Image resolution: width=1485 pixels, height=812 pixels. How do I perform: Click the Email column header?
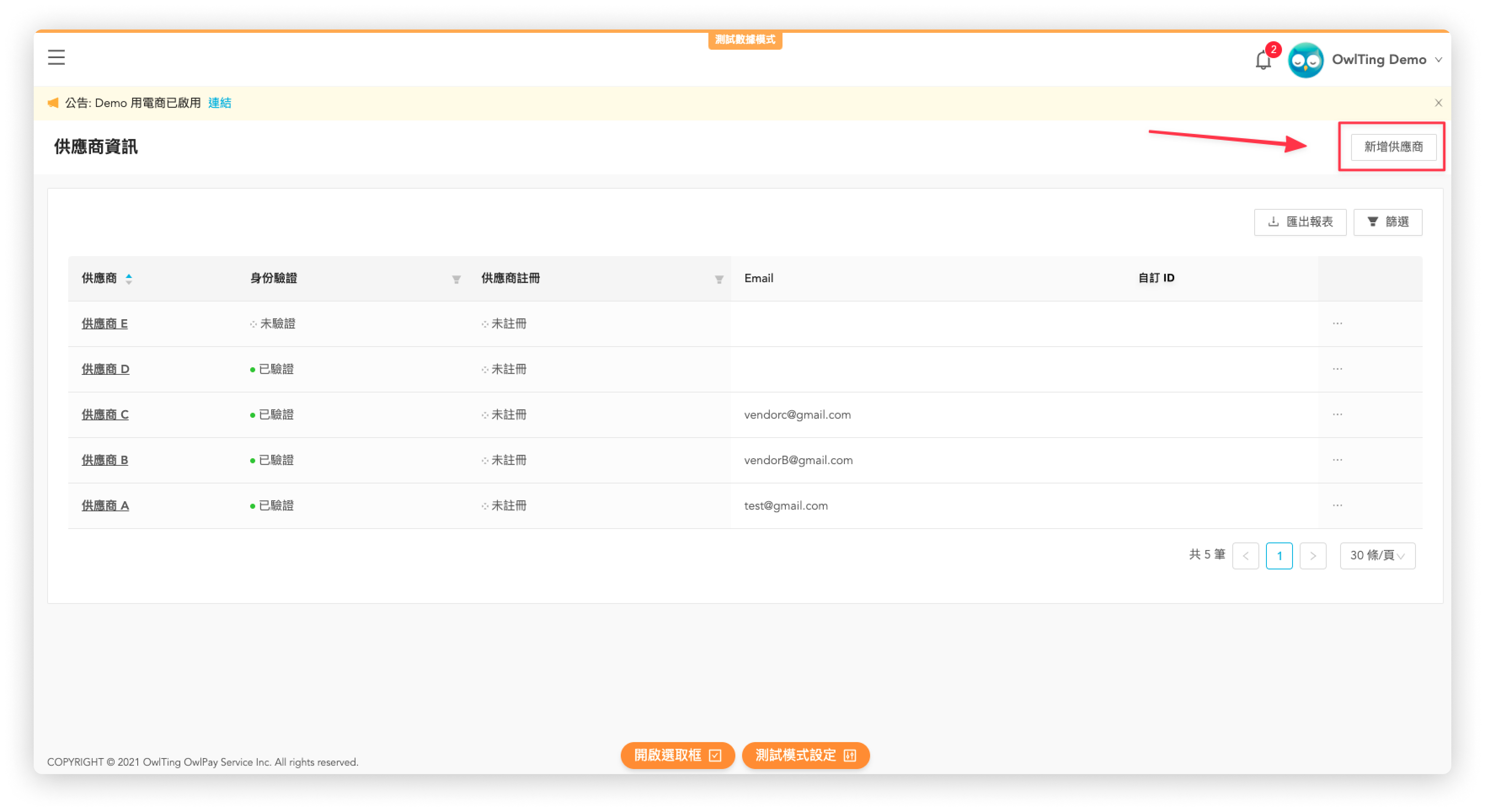[758, 278]
